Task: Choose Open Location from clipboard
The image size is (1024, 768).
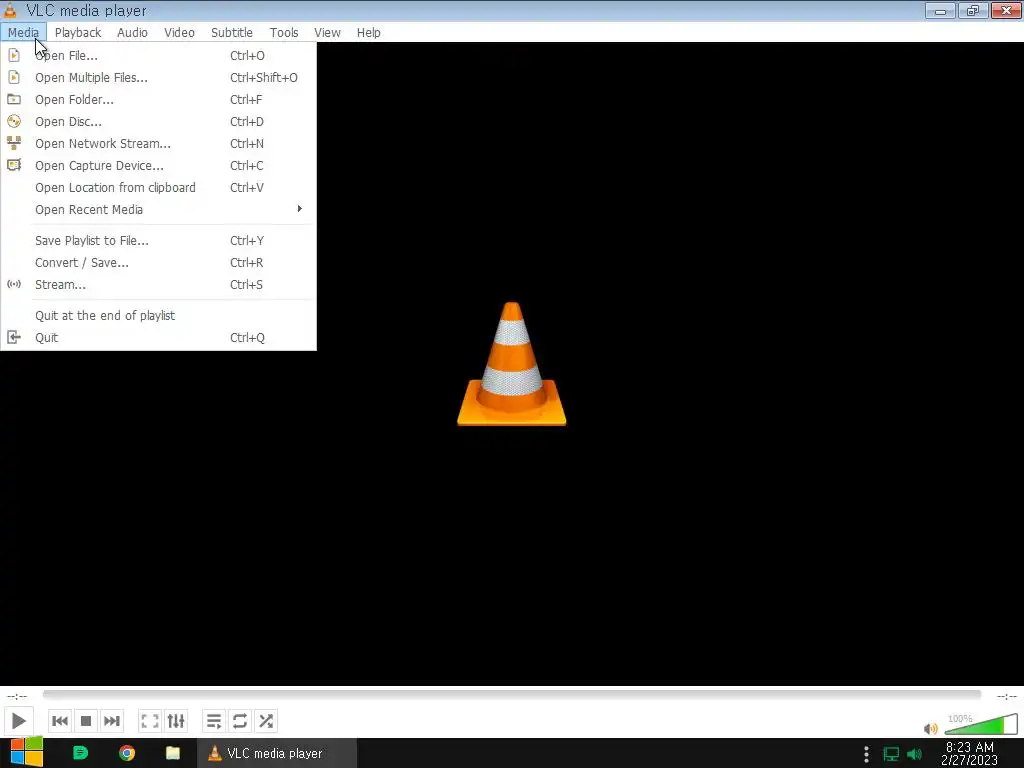Action: coord(159,188)
